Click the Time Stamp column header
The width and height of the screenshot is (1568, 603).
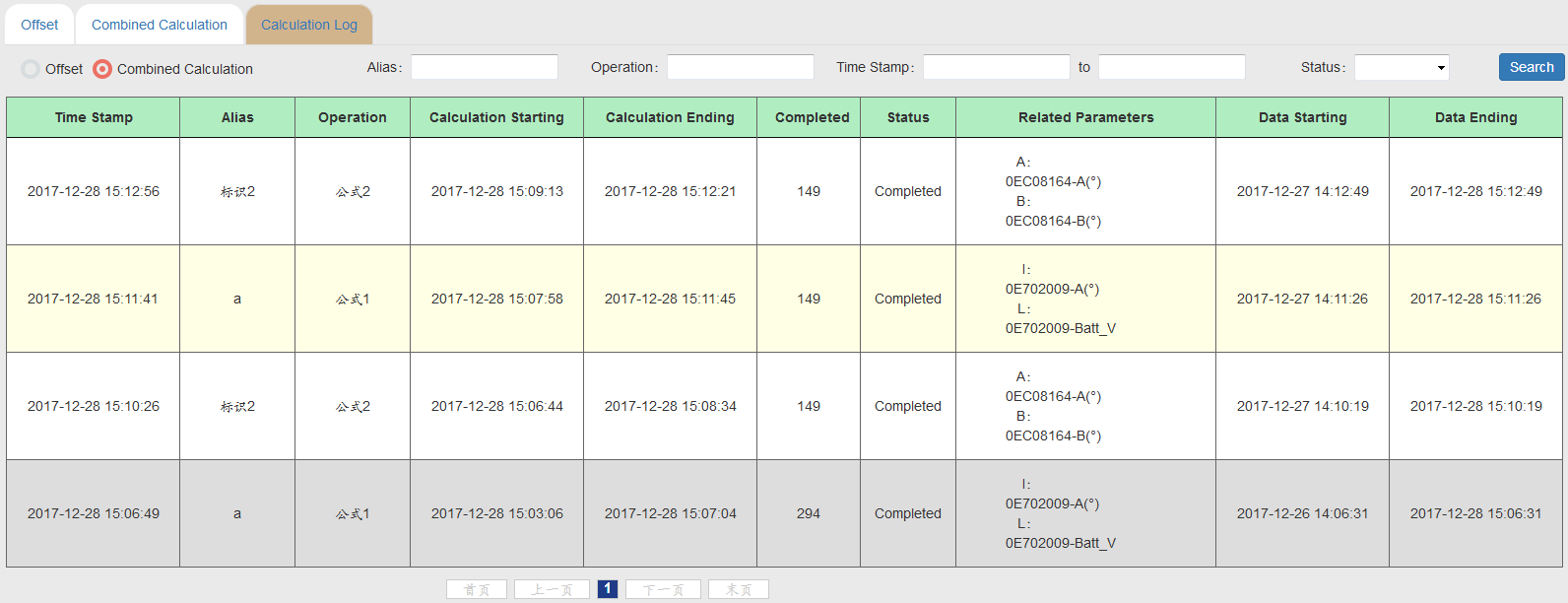point(94,117)
